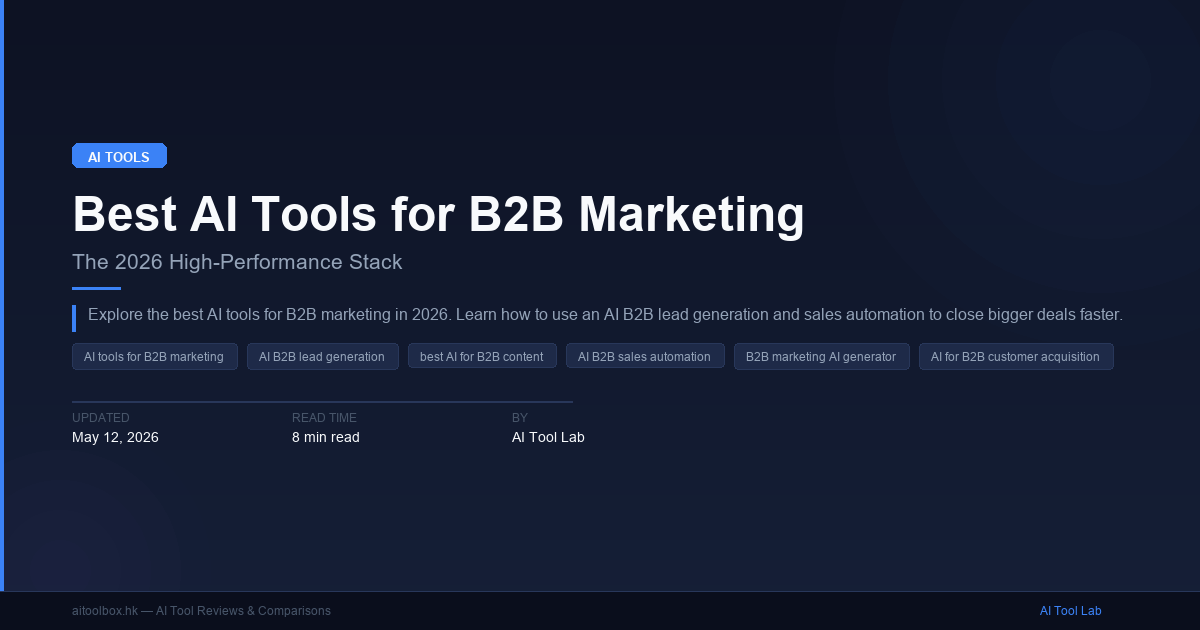Select the 'AI tools for B2B marketing' tag

click(x=154, y=356)
